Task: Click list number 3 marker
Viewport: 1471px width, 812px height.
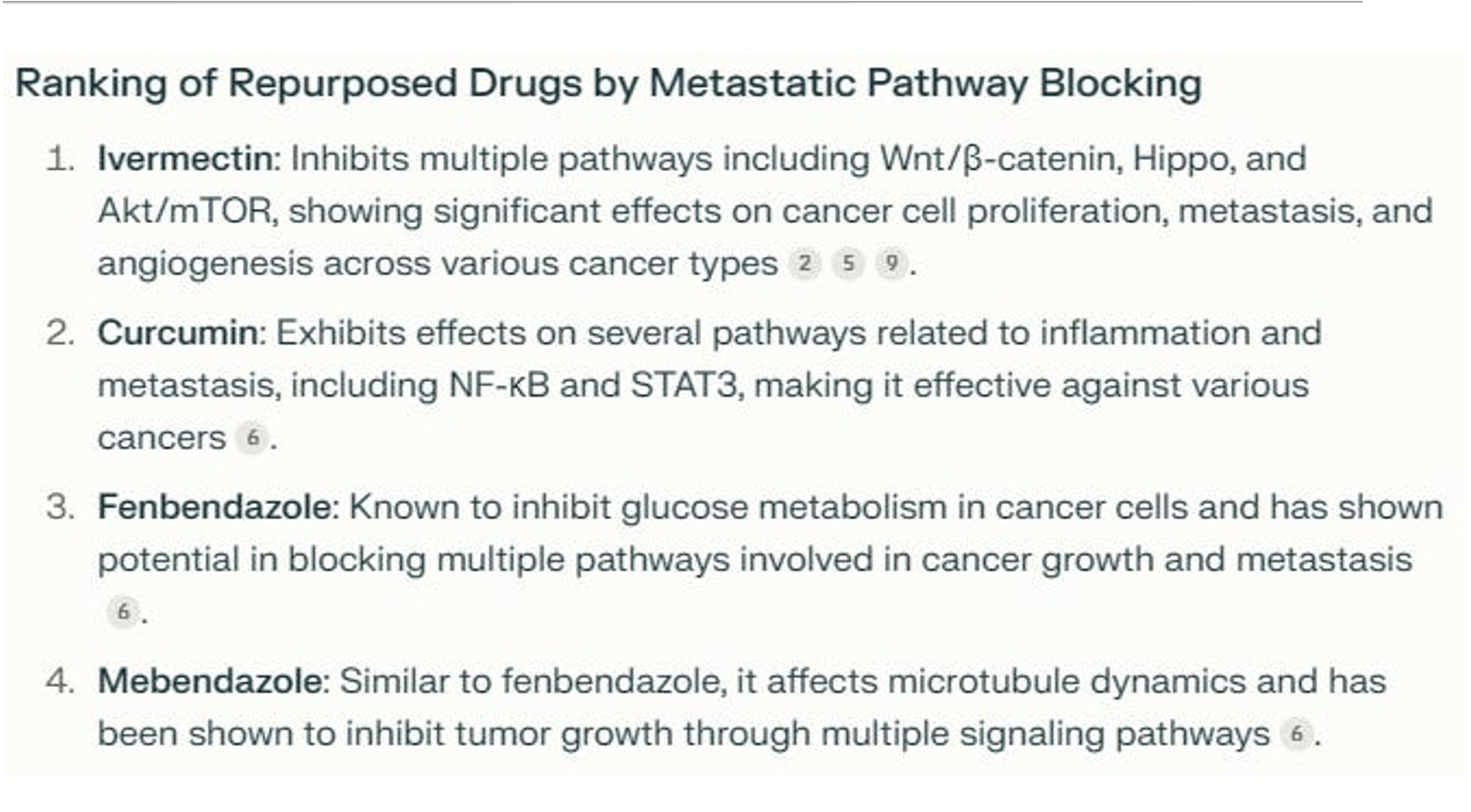Action: [x=60, y=507]
